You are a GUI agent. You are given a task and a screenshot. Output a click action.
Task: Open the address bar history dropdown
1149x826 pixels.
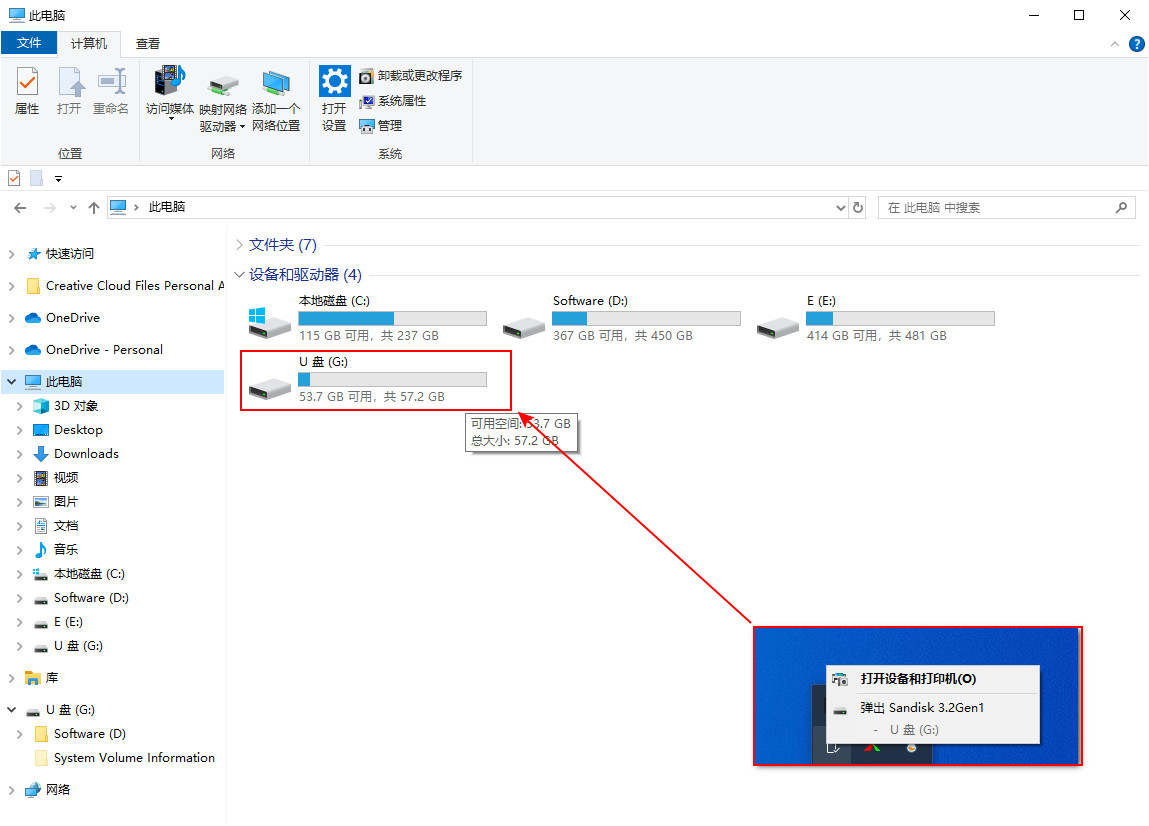(840, 208)
